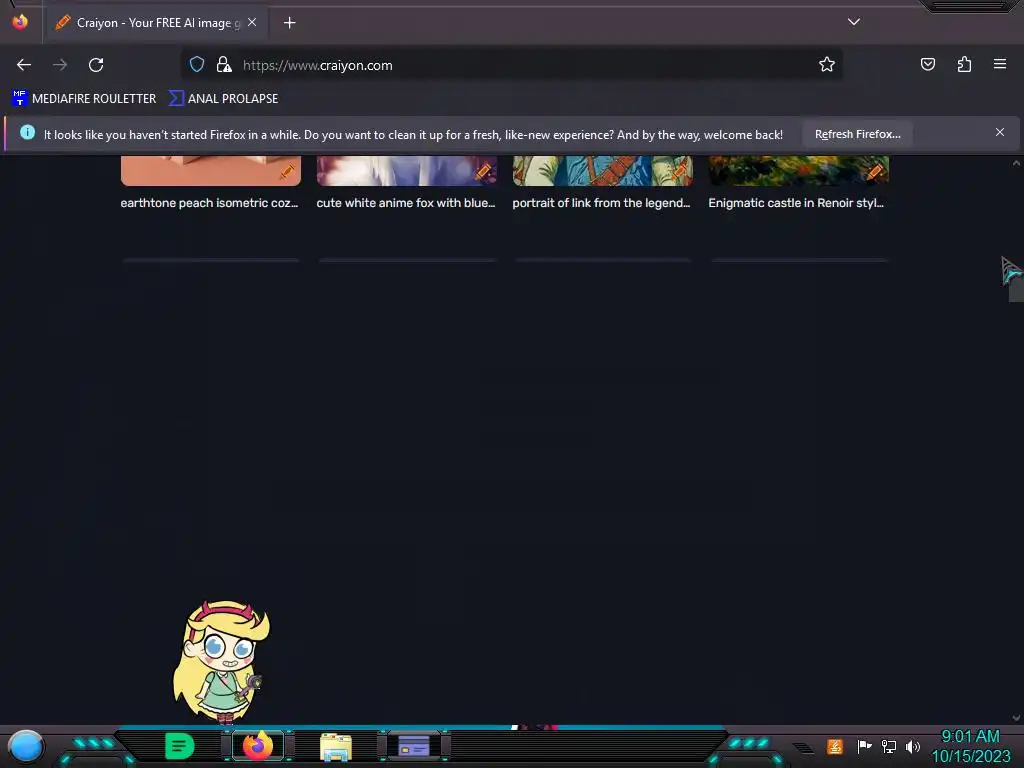Click the Firefox taskbar icon

click(258, 746)
